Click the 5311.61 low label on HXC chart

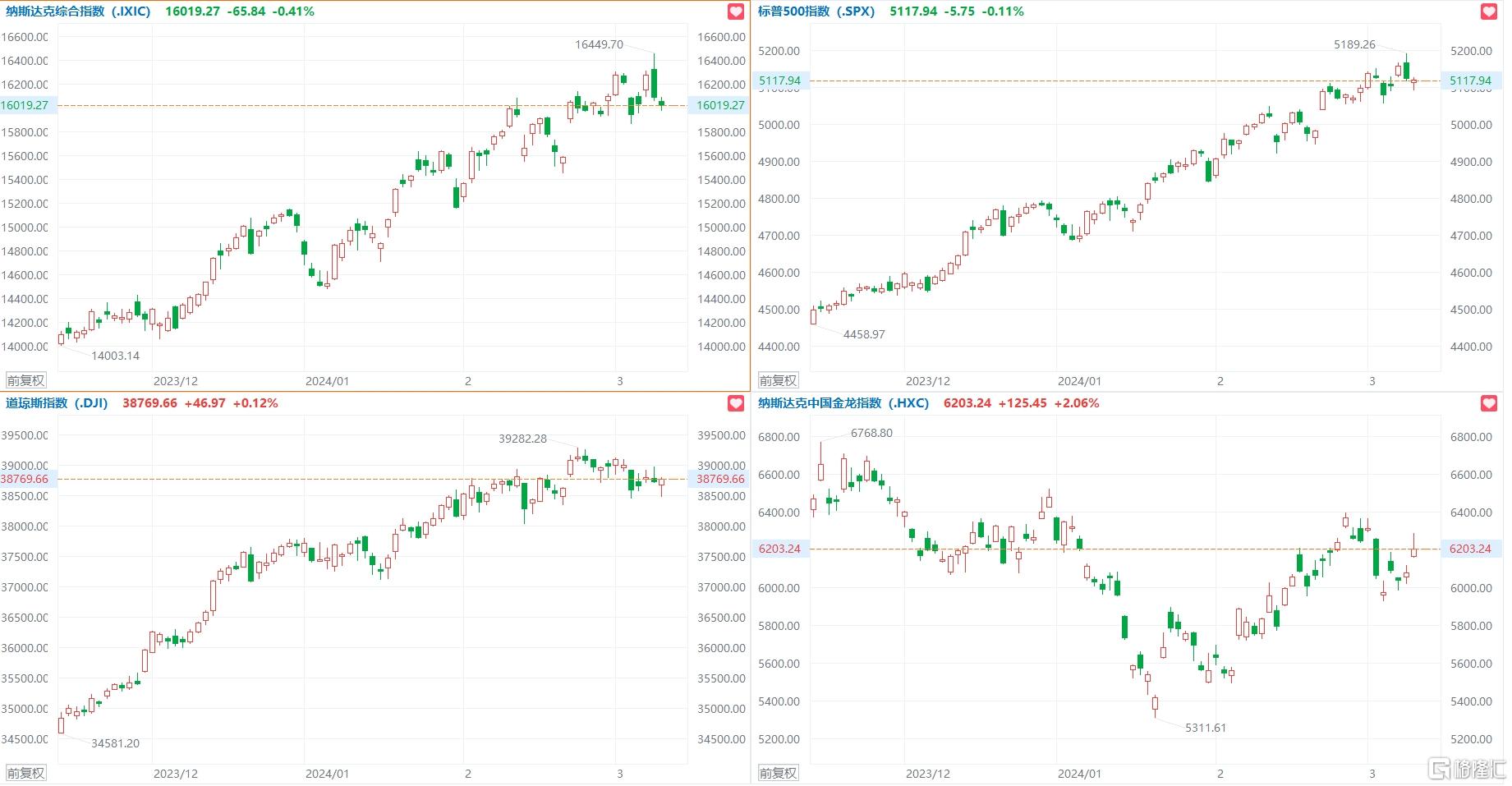pyautogui.click(x=1205, y=728)
